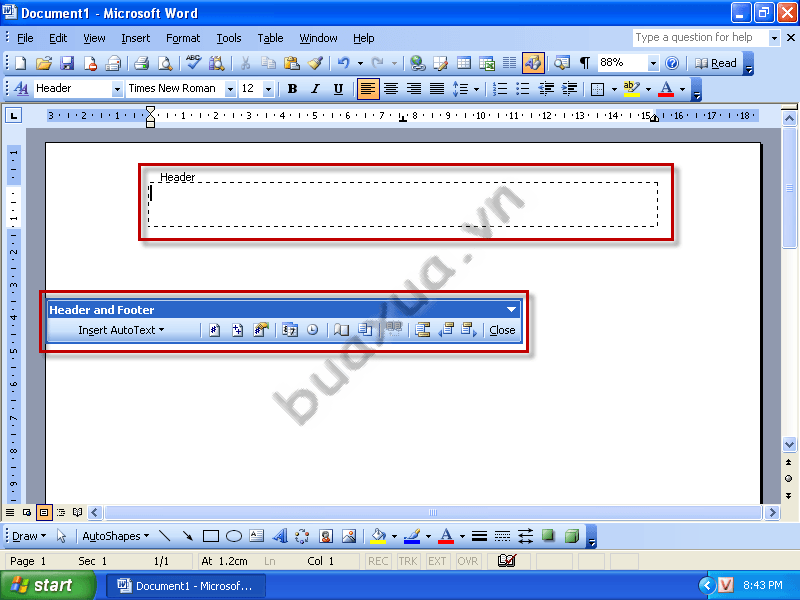The width and height of the screenshot is (800, 600).
Task: Show the previous header or footer
Action: click(446, 330)
